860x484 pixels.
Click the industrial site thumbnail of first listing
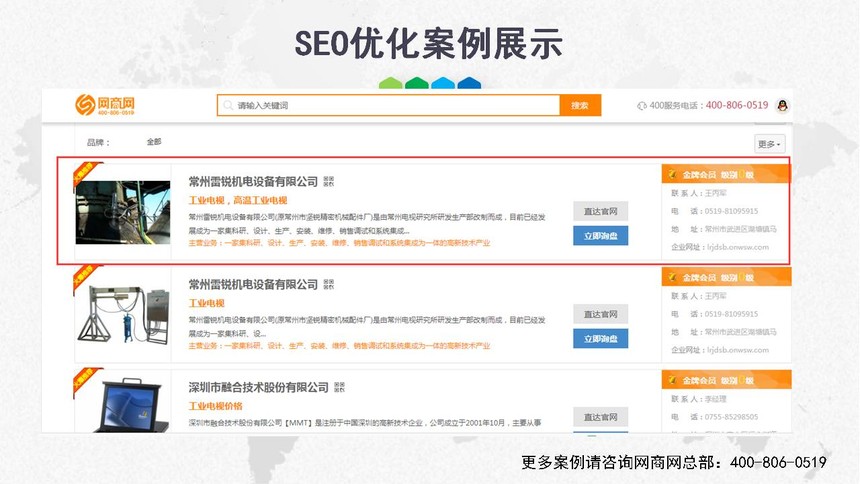[123, 212]
